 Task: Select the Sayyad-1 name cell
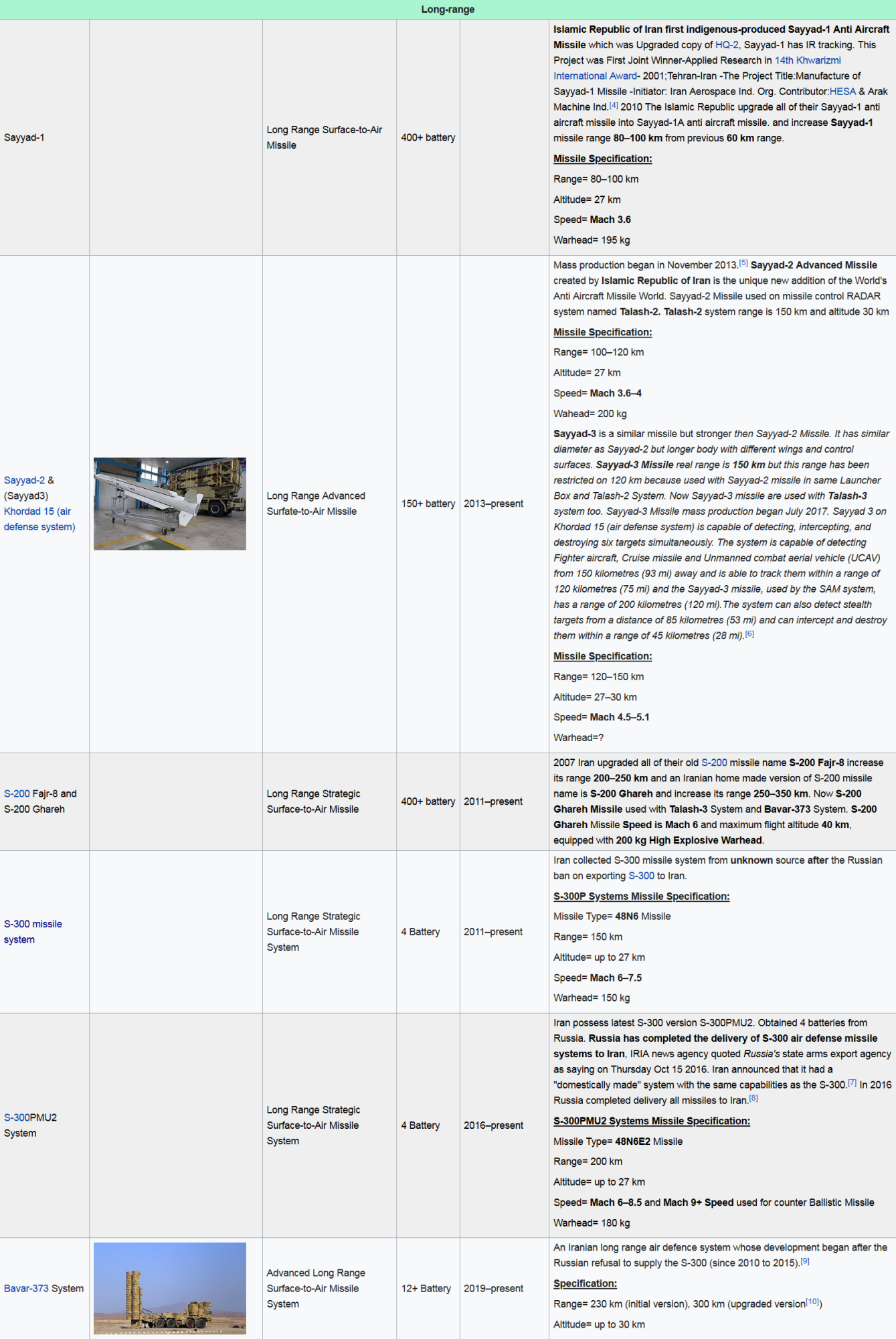click(44, 137)
